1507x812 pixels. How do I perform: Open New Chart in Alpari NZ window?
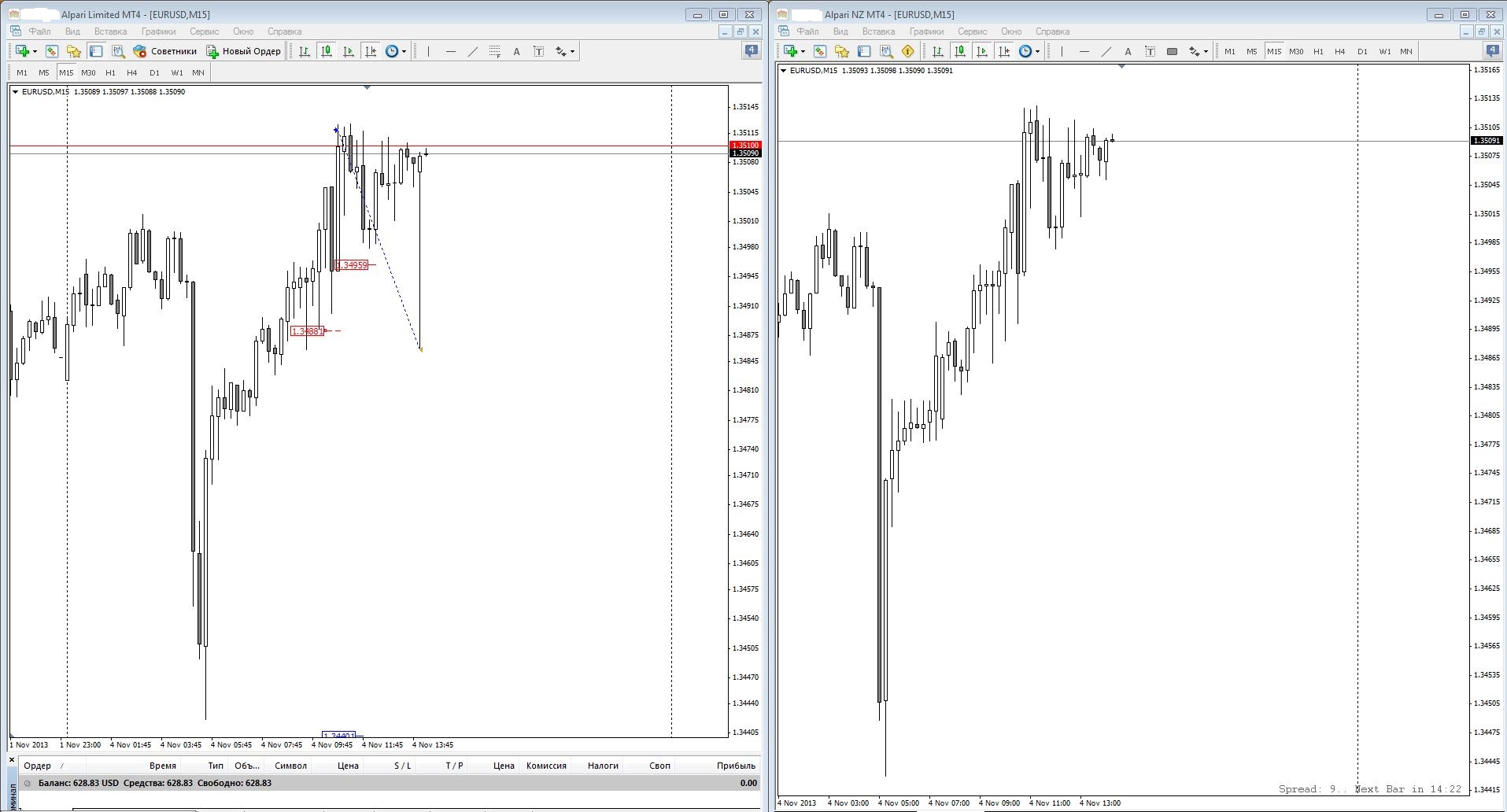click(790, 51)
